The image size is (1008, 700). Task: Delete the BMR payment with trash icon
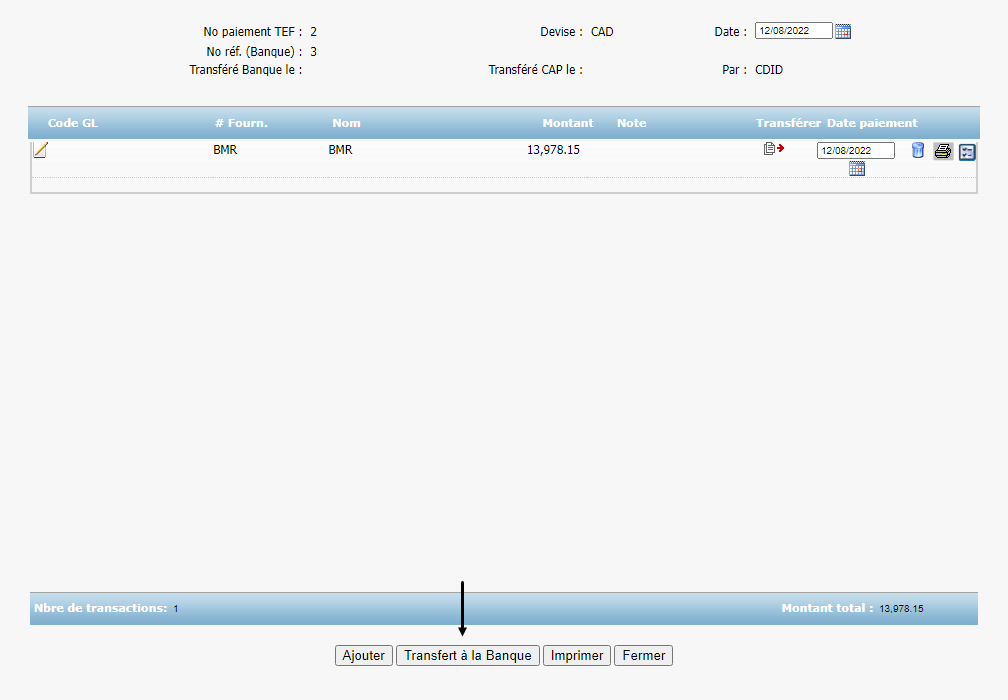pos(917,151)
